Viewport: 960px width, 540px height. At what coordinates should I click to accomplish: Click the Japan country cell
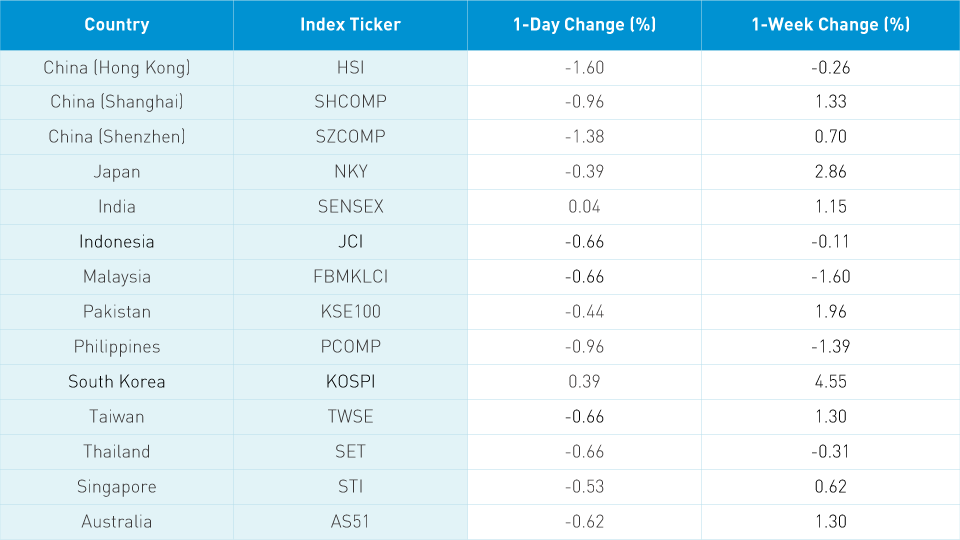pos(117,172)
